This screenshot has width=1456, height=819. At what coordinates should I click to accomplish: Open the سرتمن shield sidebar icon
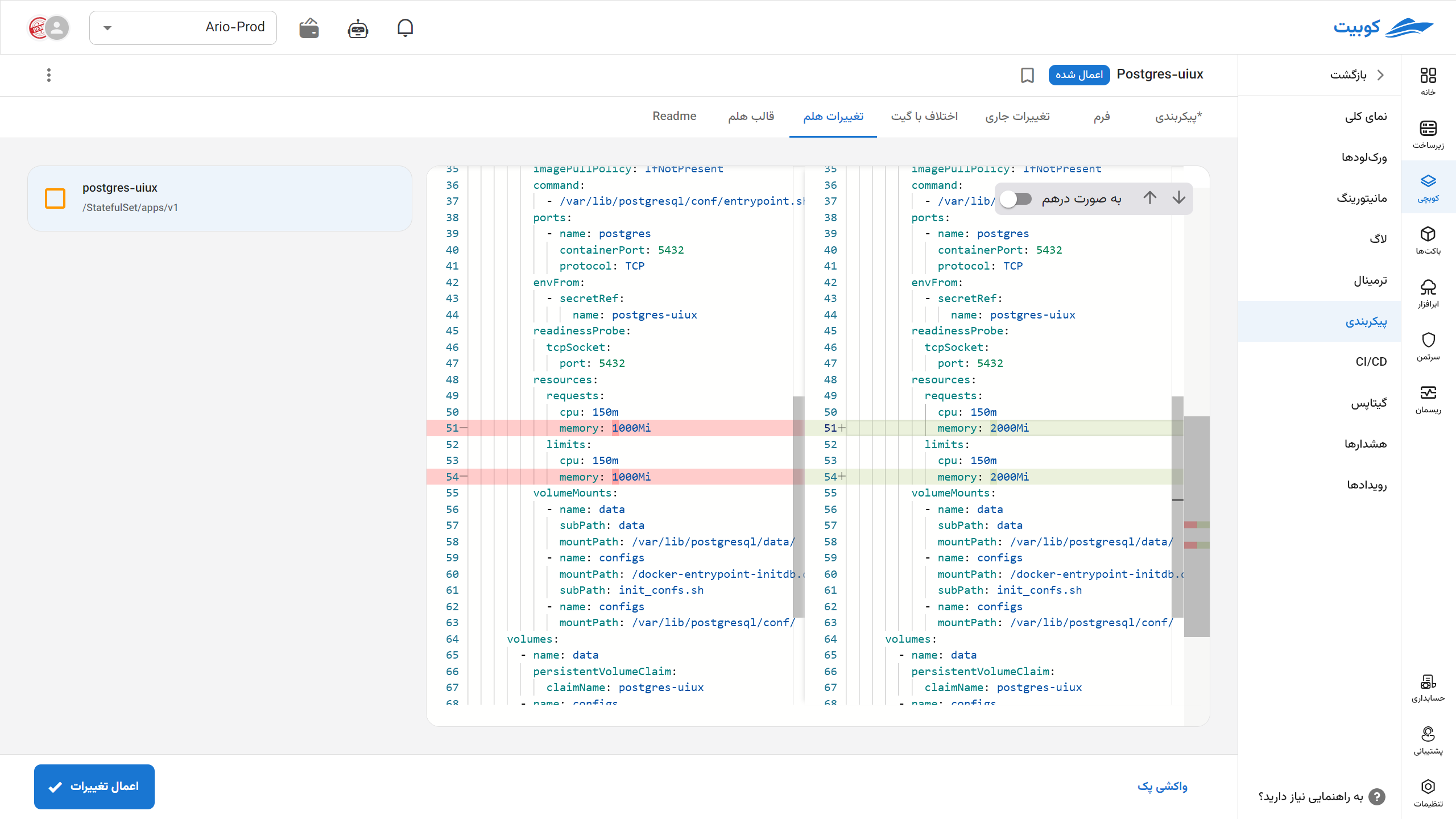pos(1428,346)
